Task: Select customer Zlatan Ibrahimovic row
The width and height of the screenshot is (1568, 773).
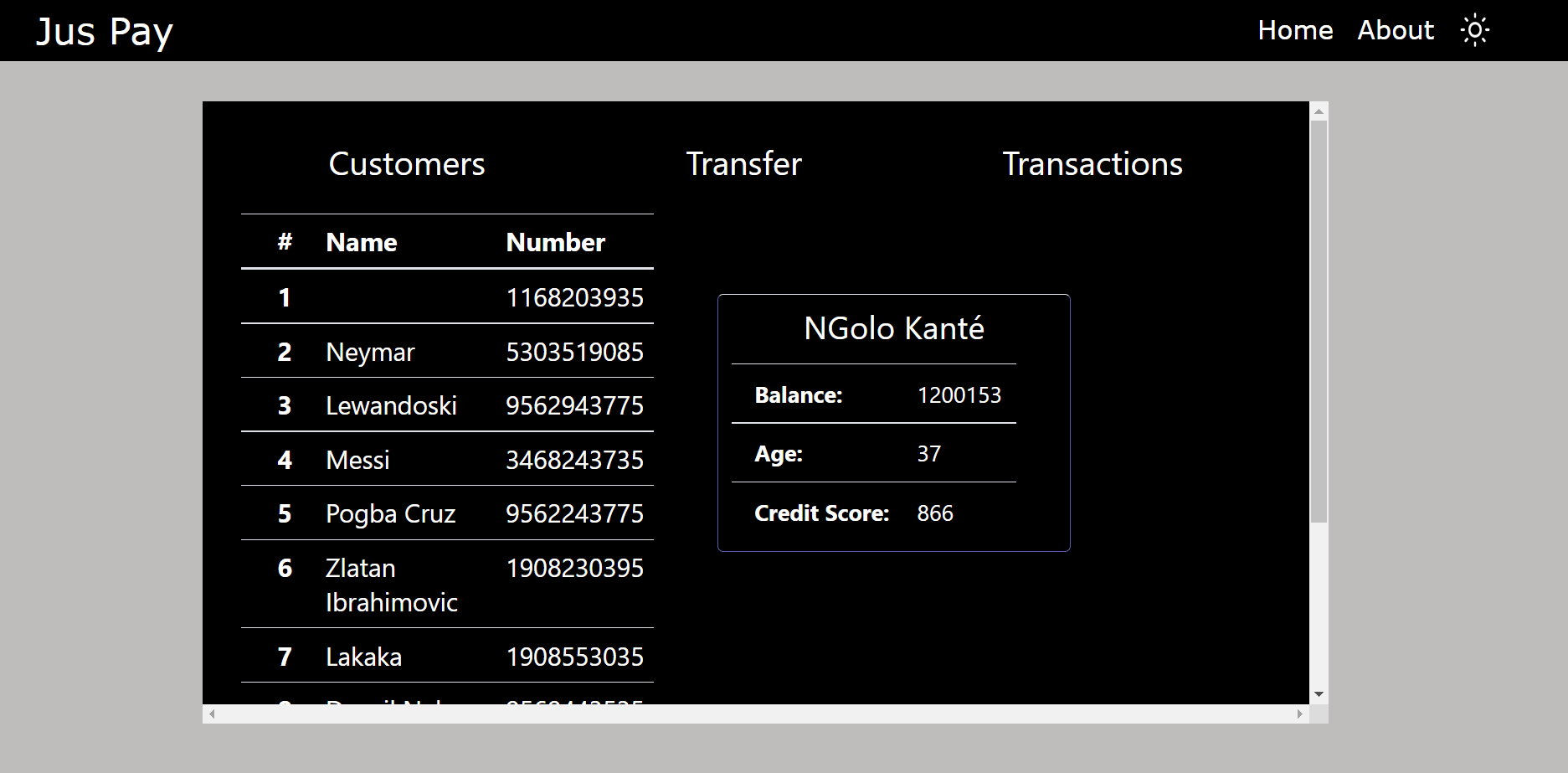Action: [x=447, y=585]
